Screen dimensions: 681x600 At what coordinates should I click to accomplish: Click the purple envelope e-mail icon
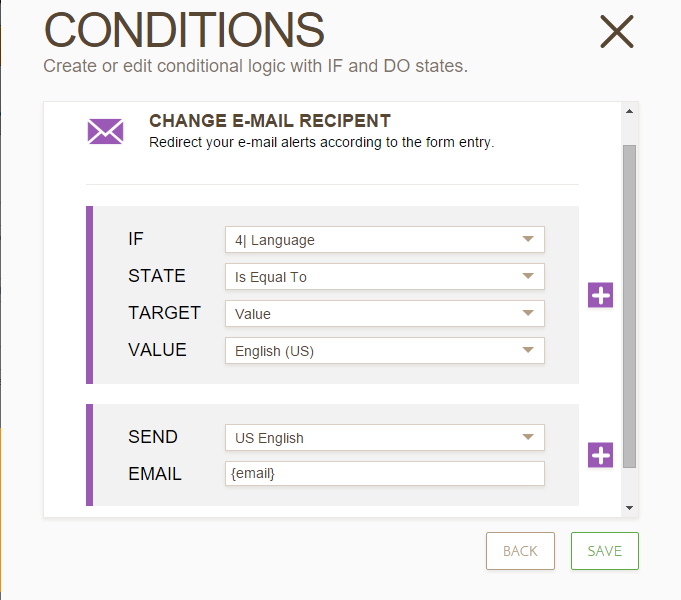tap(105, 131)
